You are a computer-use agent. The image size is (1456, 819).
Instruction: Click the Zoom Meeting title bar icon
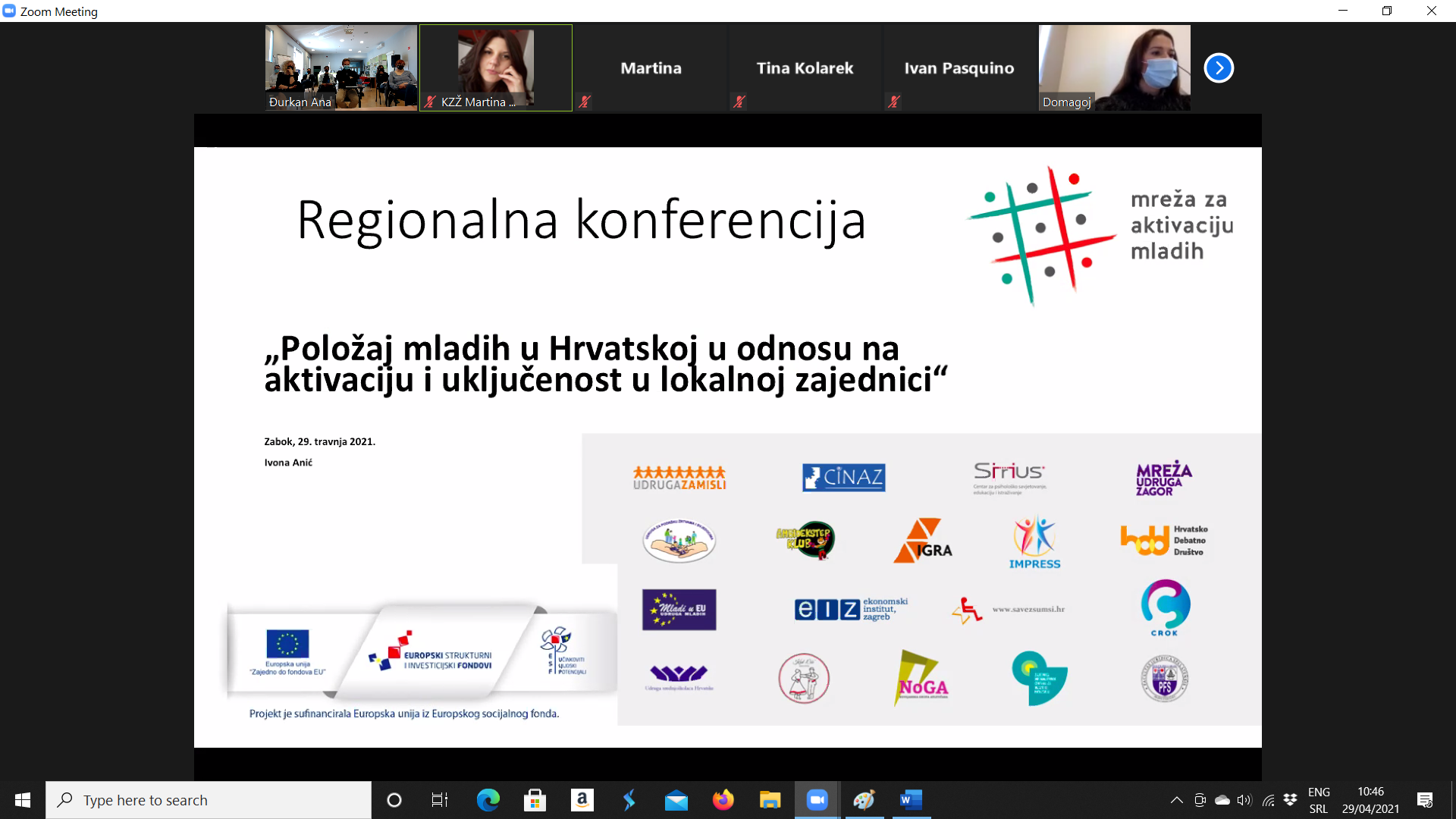click(x=9, y=11)
